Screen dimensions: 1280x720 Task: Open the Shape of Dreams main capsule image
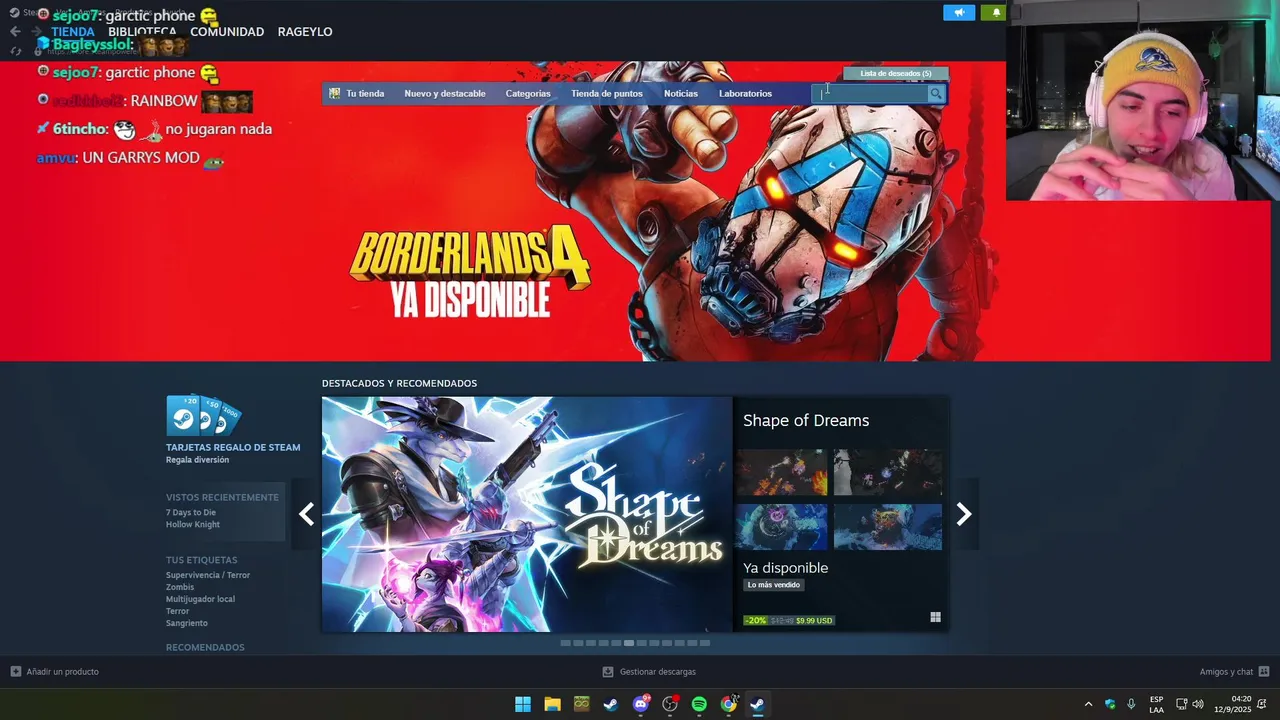tap(527, 514)
